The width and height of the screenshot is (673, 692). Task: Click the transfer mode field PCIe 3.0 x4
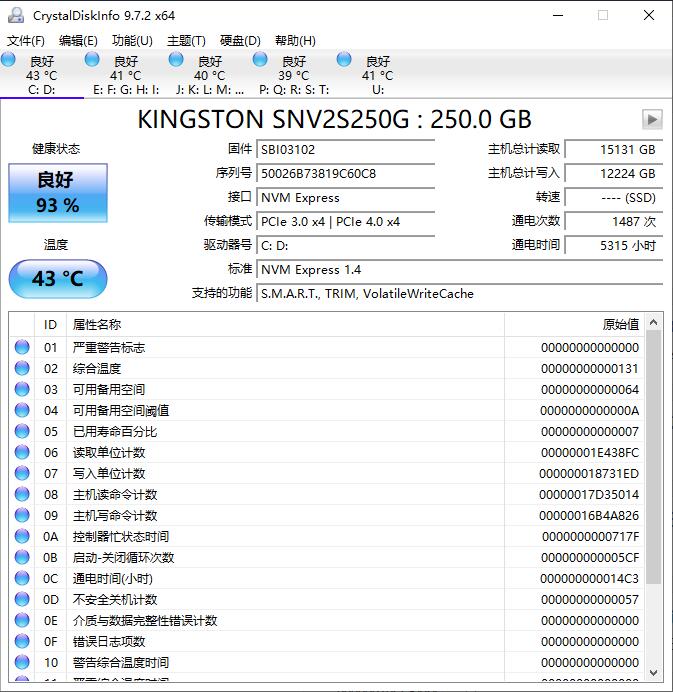[x=346, y=222]
